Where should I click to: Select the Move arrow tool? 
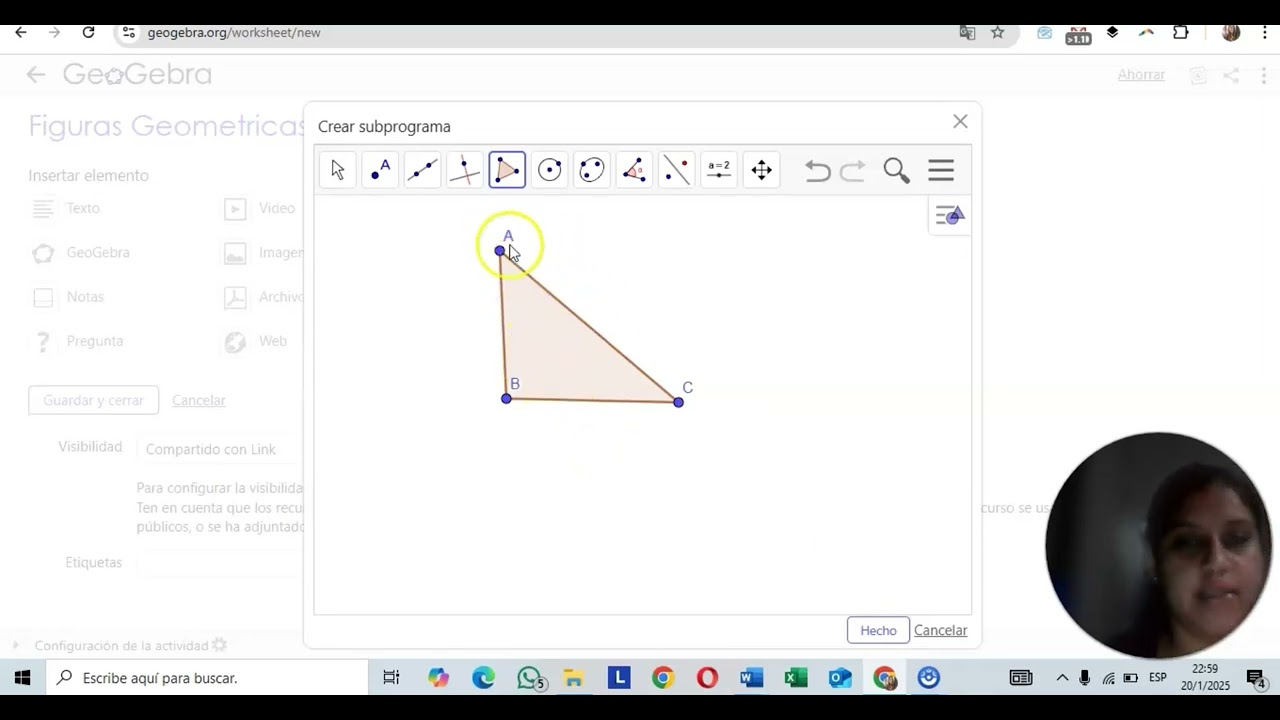pos(338,170)
